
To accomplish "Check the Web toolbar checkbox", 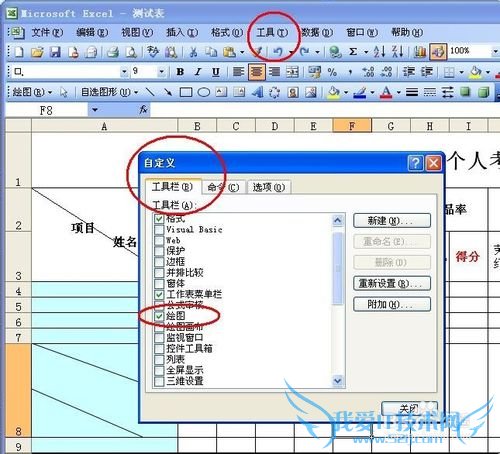I will click(x=159, y=240).
